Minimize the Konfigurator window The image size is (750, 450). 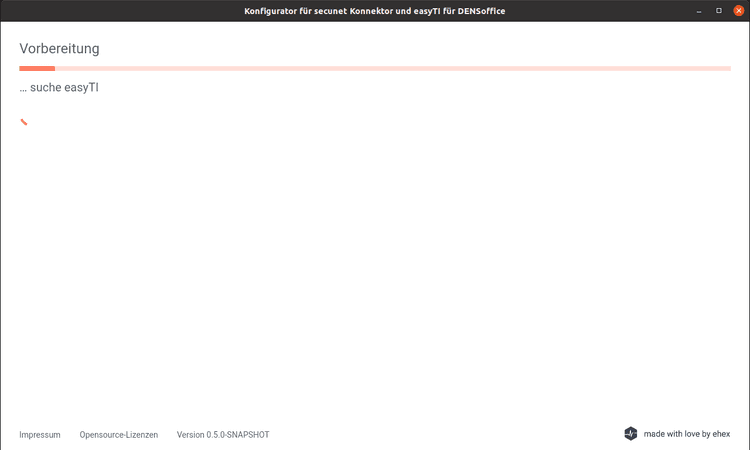pyautogui.click(x=699, y=10)
